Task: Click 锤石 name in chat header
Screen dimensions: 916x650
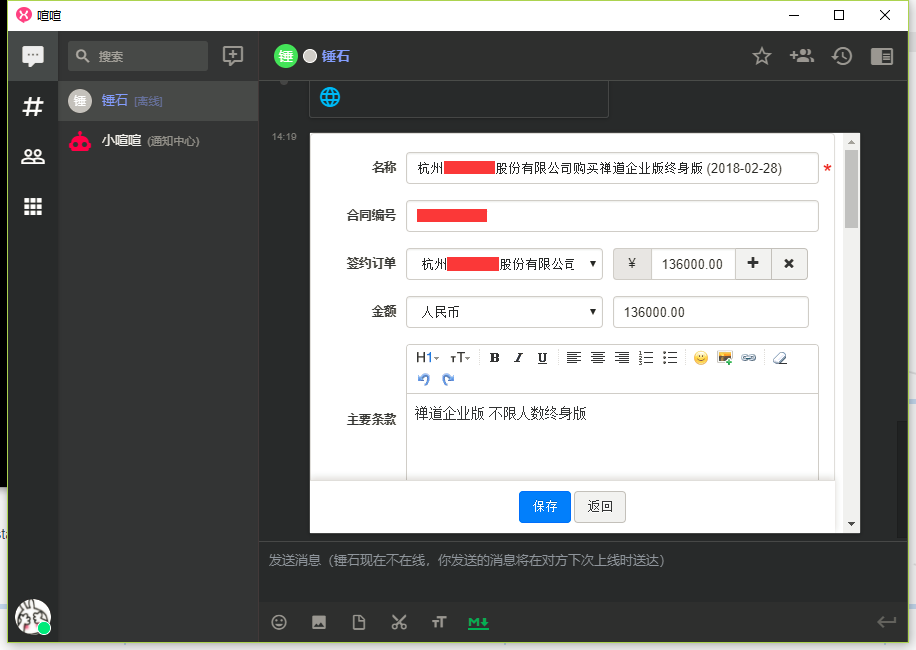Action: click(x=335, y=56)
